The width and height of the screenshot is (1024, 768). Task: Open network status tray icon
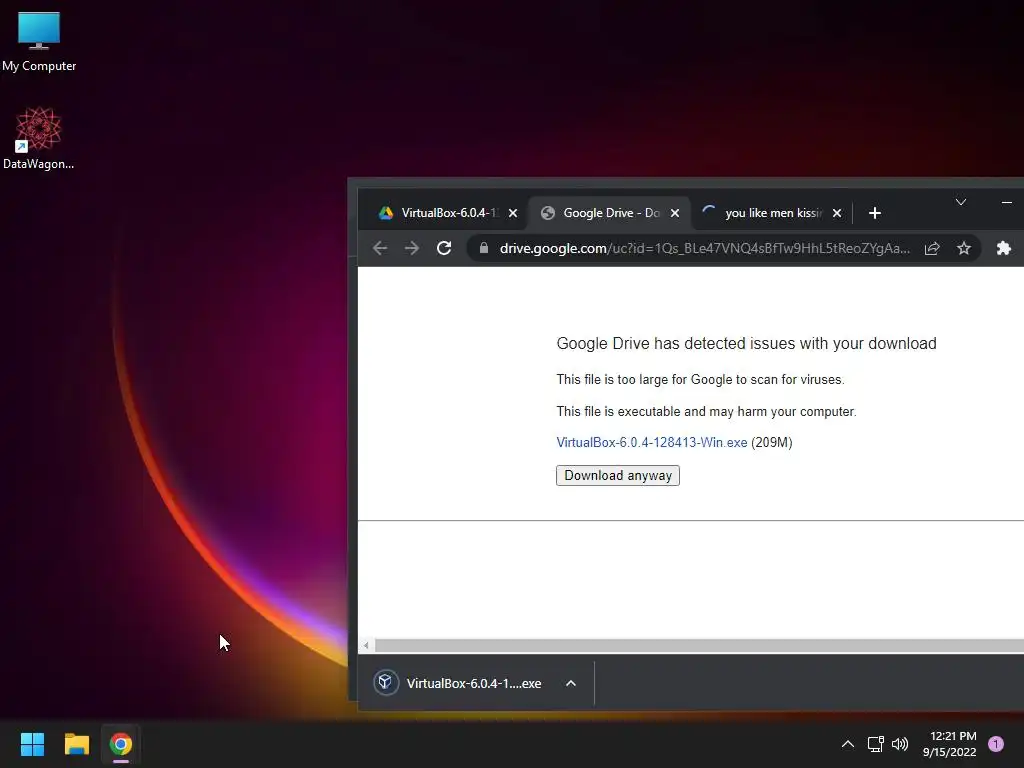coord(876,744)
